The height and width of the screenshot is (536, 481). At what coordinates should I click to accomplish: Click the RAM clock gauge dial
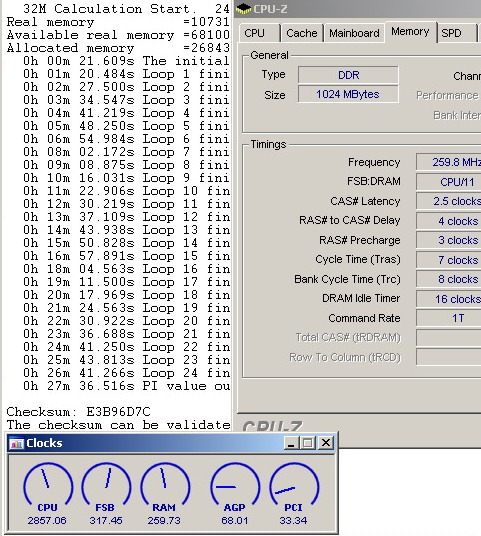(x=165, y=484)
